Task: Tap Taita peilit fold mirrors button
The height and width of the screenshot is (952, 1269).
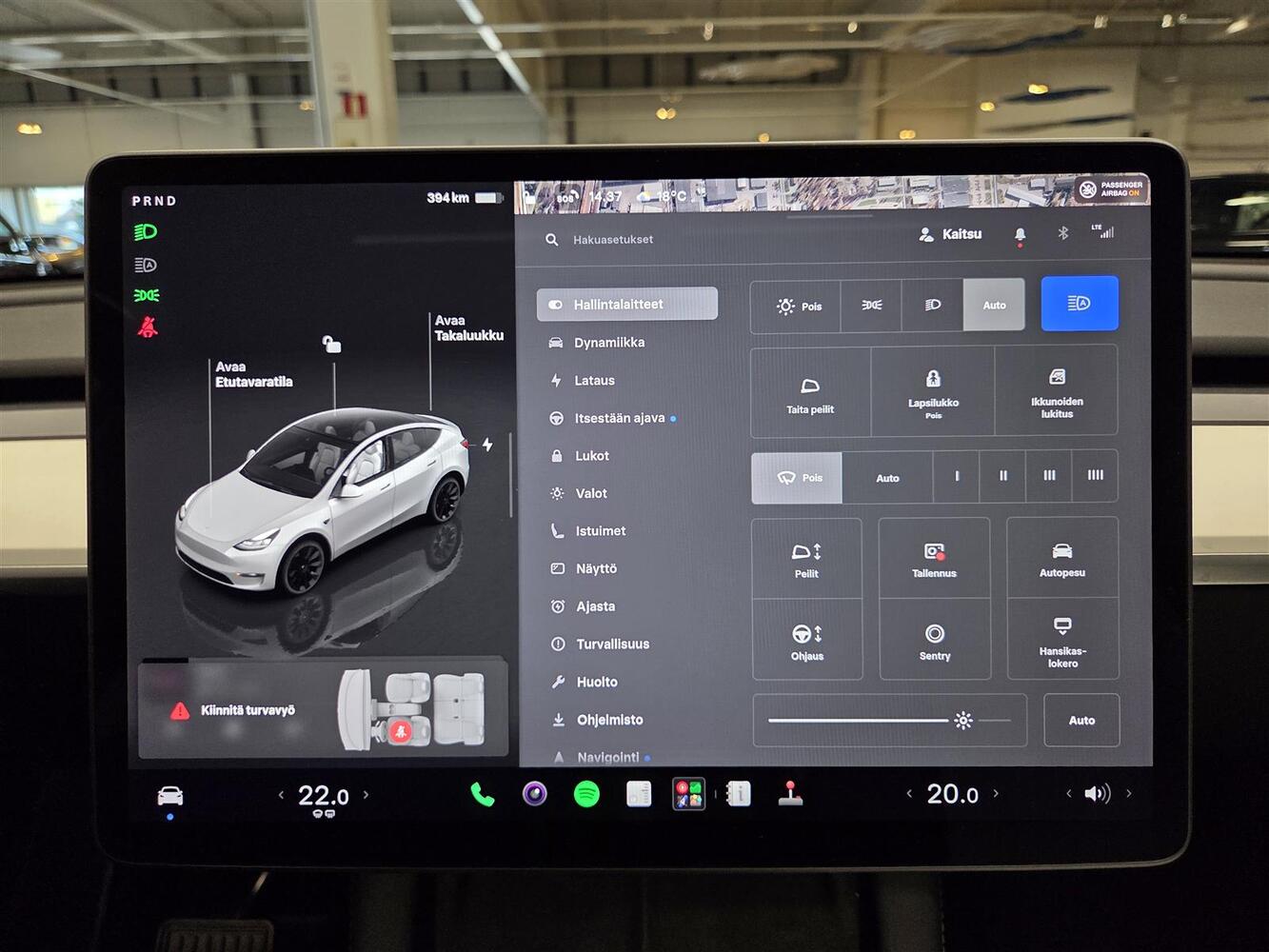Action: 810,392
